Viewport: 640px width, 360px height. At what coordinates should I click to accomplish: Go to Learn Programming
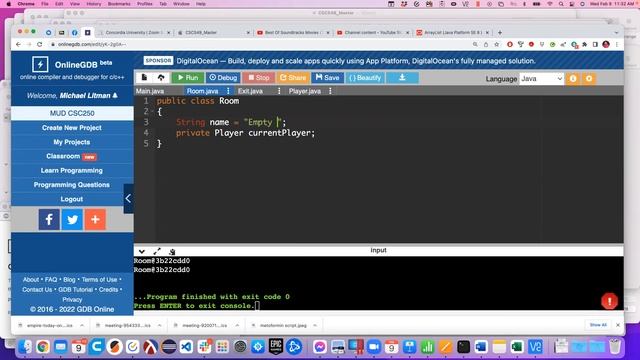(x=72, y=171)
